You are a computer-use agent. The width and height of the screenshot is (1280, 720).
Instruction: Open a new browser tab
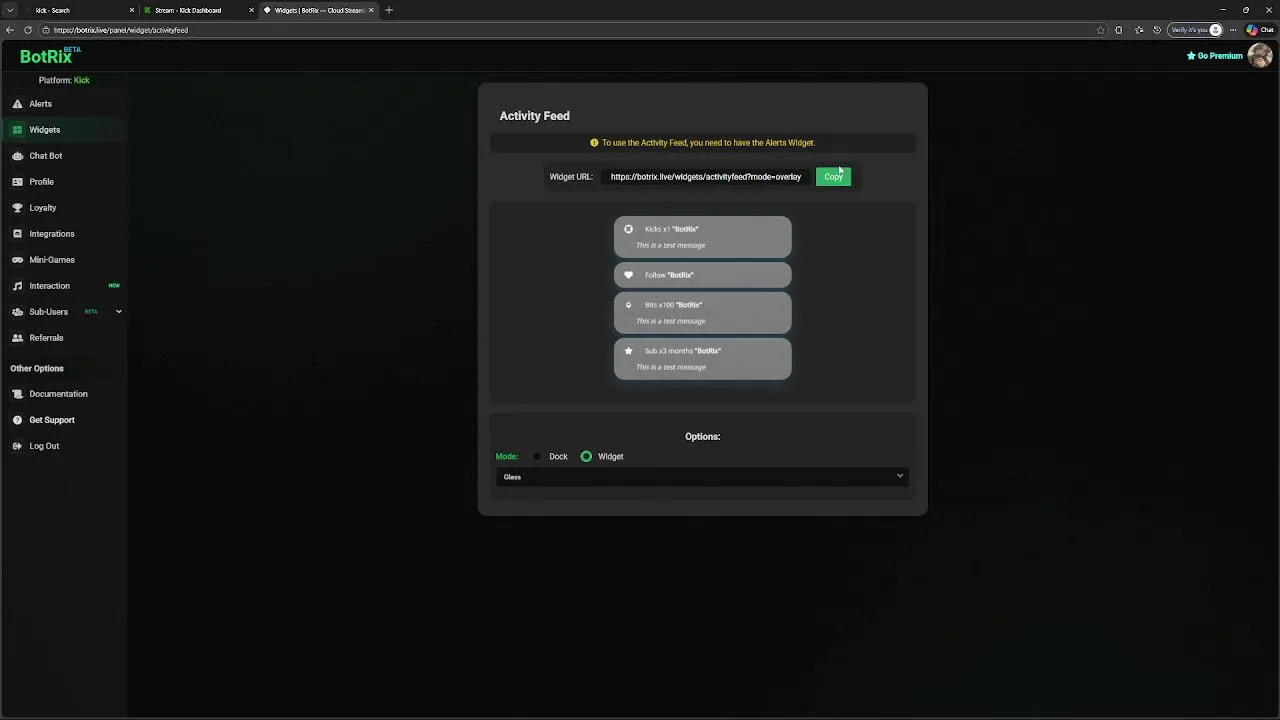(x=389, y=10)
